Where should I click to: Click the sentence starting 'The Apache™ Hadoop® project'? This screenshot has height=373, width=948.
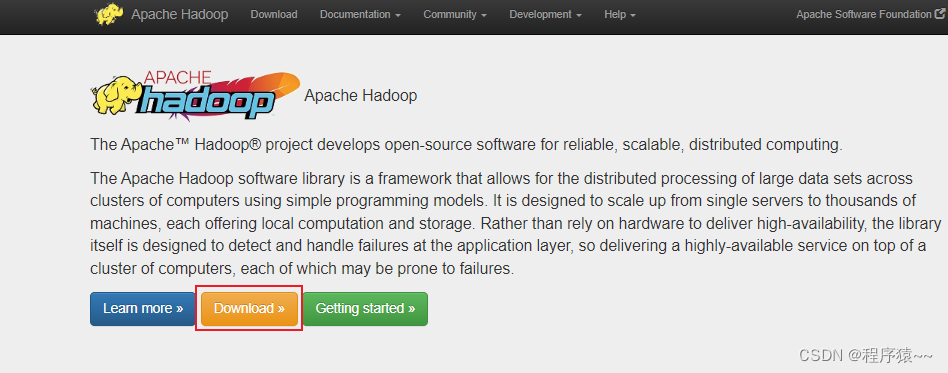(466, 145)
